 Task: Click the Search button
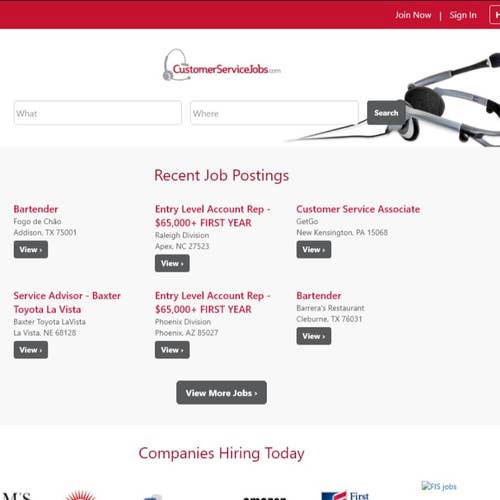pyautogui.click(x=386, y=113)
